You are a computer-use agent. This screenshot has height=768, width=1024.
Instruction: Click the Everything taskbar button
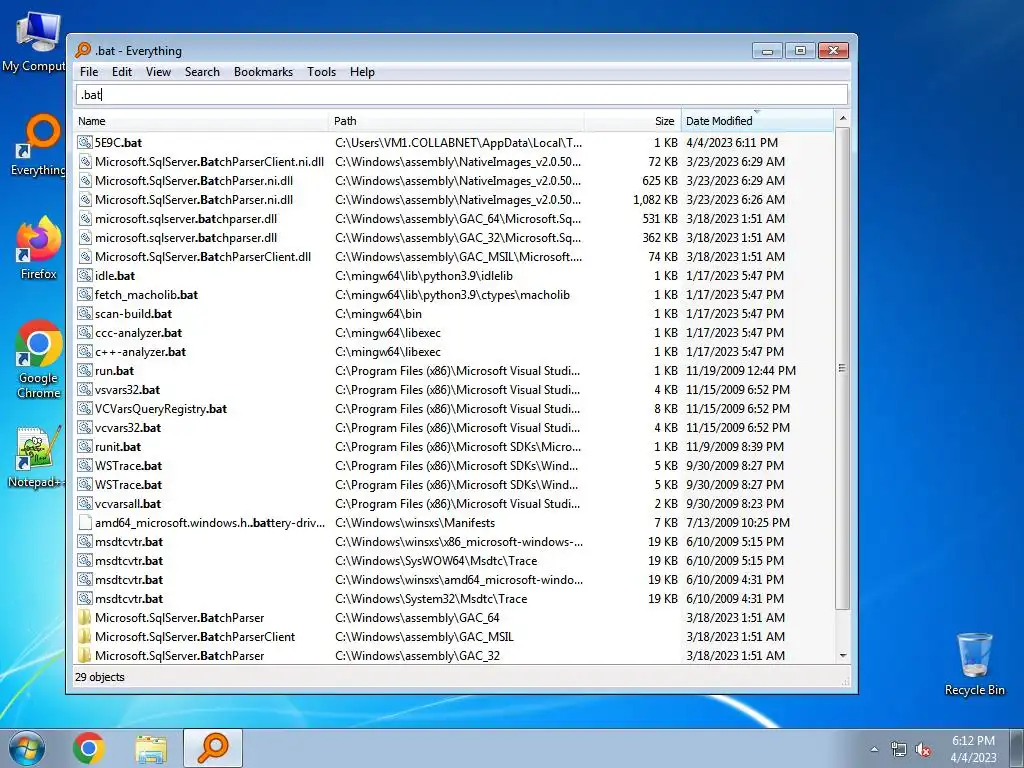[213, 748]
